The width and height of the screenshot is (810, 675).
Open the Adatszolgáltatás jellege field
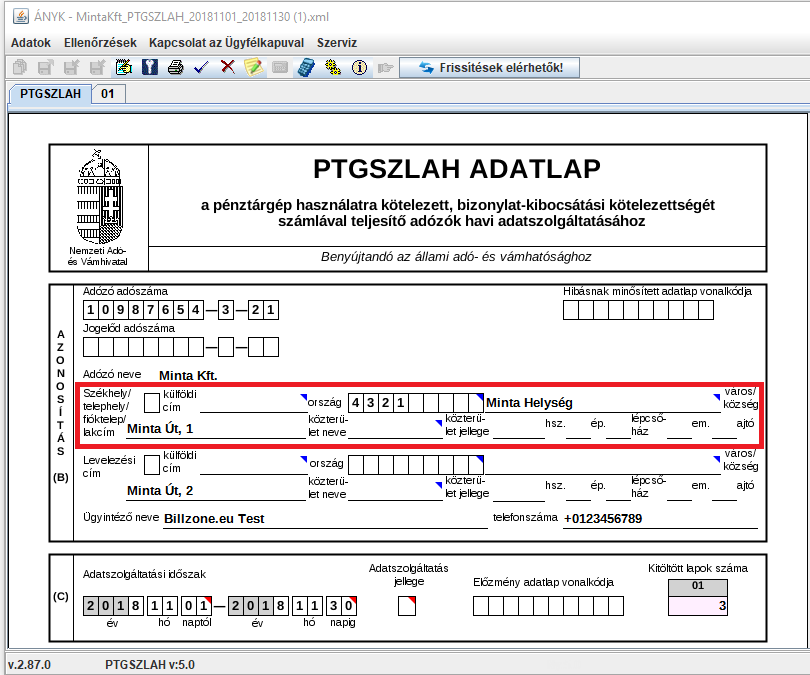point(407,606)
